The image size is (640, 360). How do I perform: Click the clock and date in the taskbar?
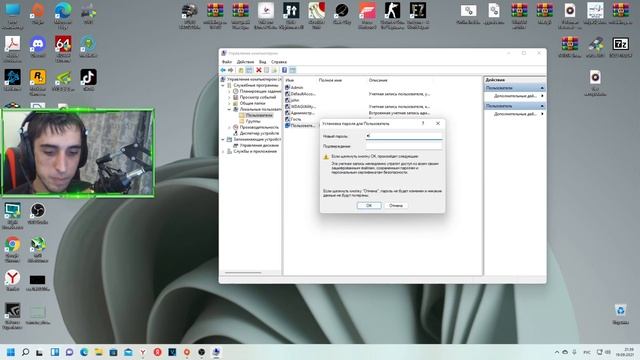[x=624, y=352]
